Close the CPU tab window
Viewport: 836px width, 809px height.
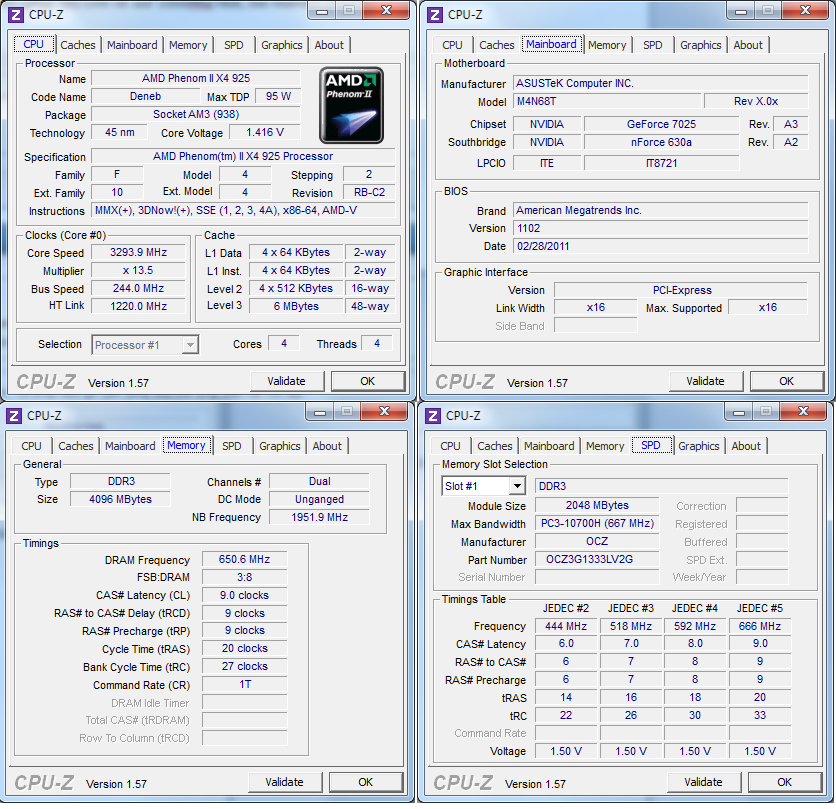click(x=387, y=11)
